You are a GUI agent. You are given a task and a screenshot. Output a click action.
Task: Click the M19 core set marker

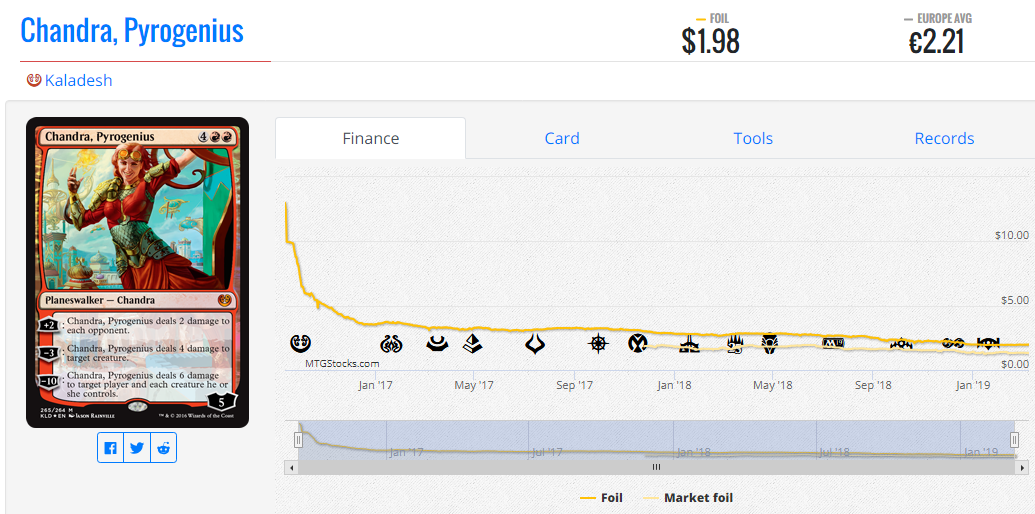[832, 343]
